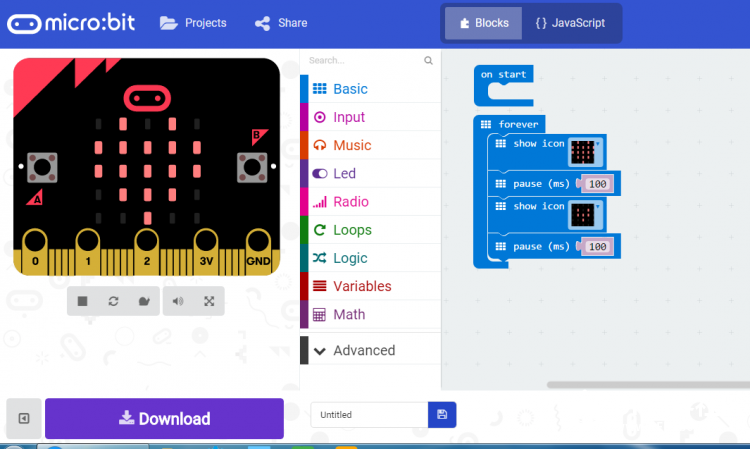Click pin 1 on the simulator

pyautogui.click(x=88, y=251)
